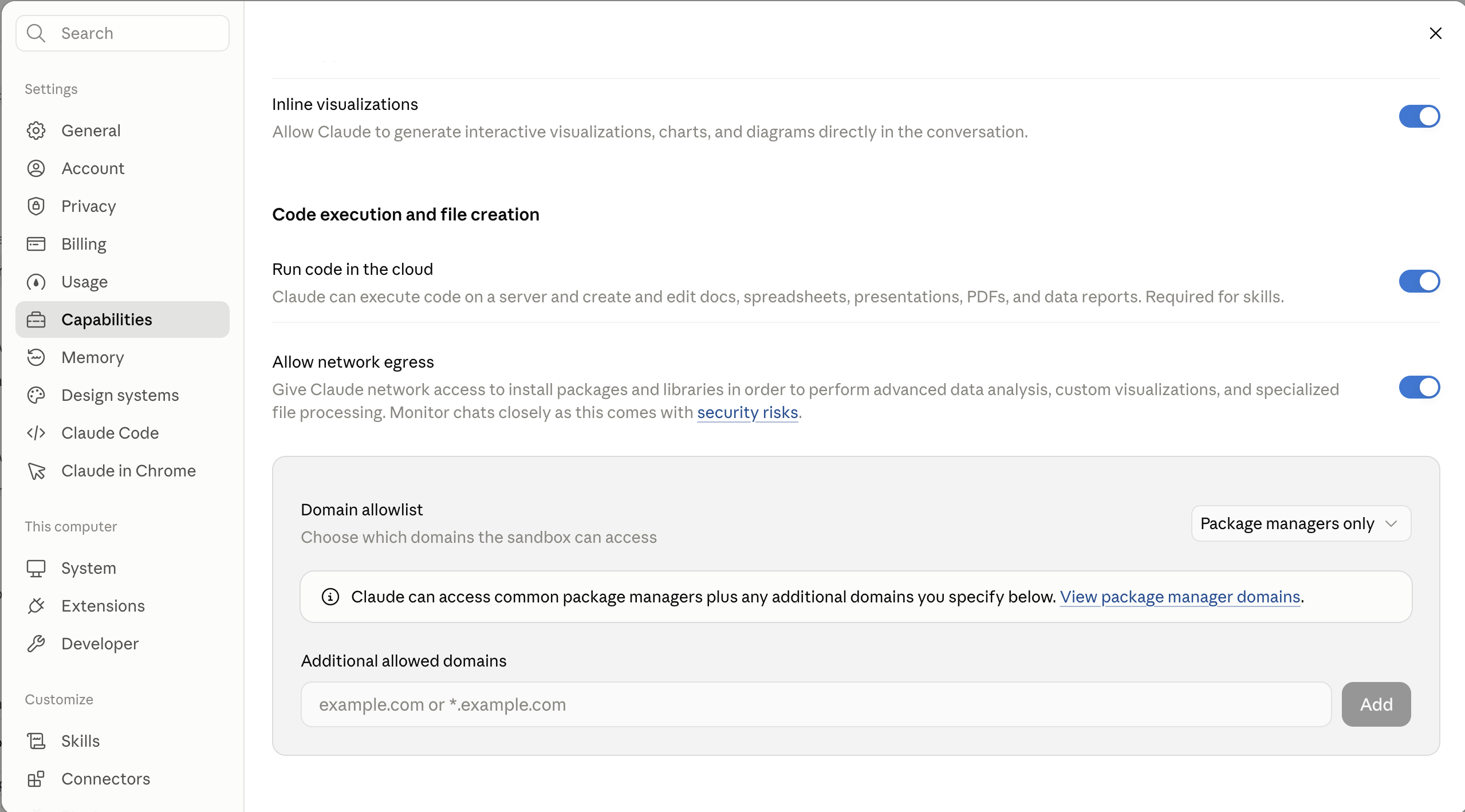Go to Privacy settings
Image resolution: width=1465 pixels, height=812 pixels.
click(x=123, y=206)
